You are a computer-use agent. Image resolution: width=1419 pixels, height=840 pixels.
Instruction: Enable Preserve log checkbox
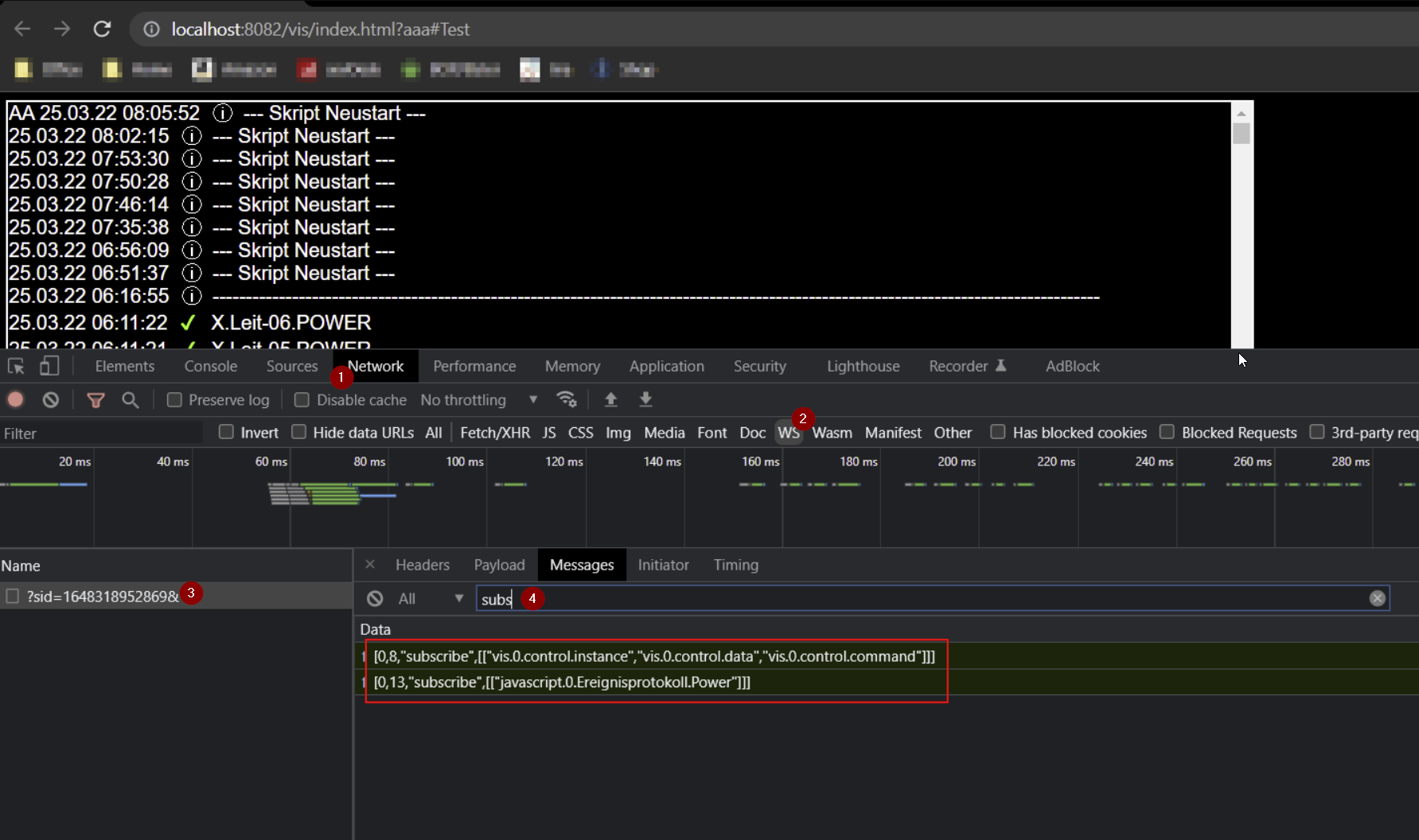pos(174,400)
